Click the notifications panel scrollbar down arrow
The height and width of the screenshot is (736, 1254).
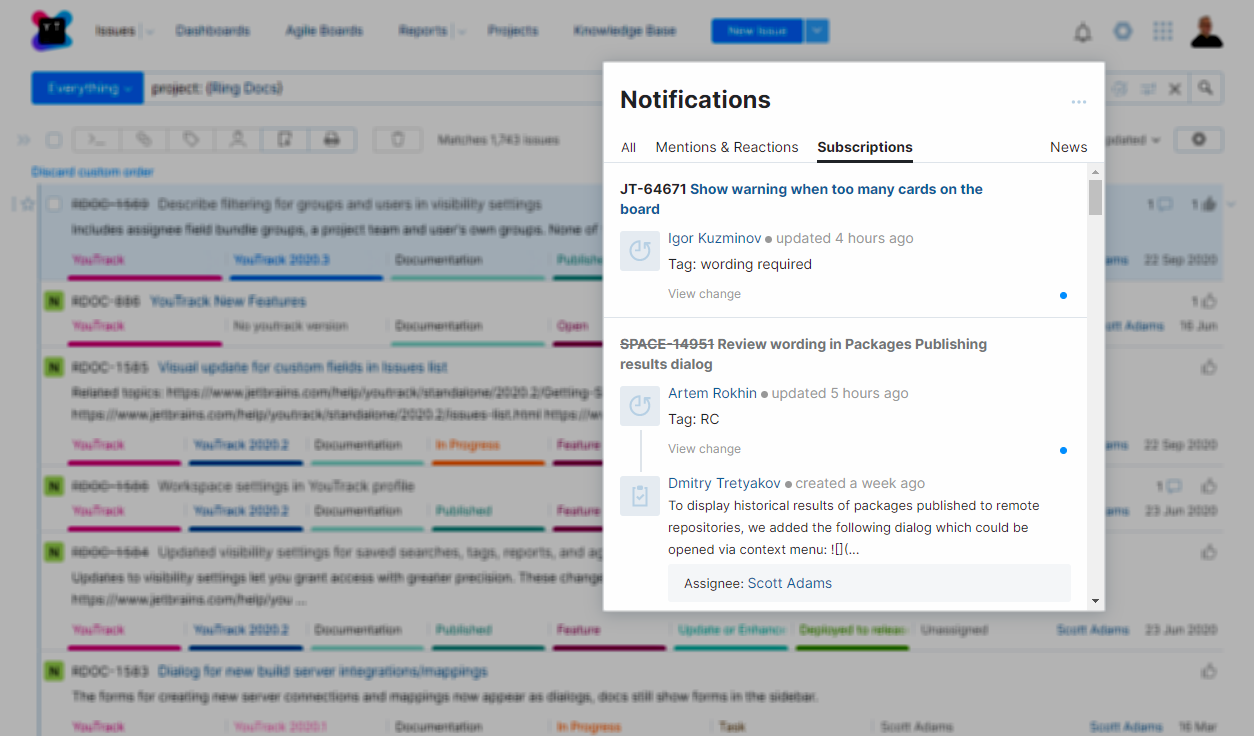(1095, 601)
